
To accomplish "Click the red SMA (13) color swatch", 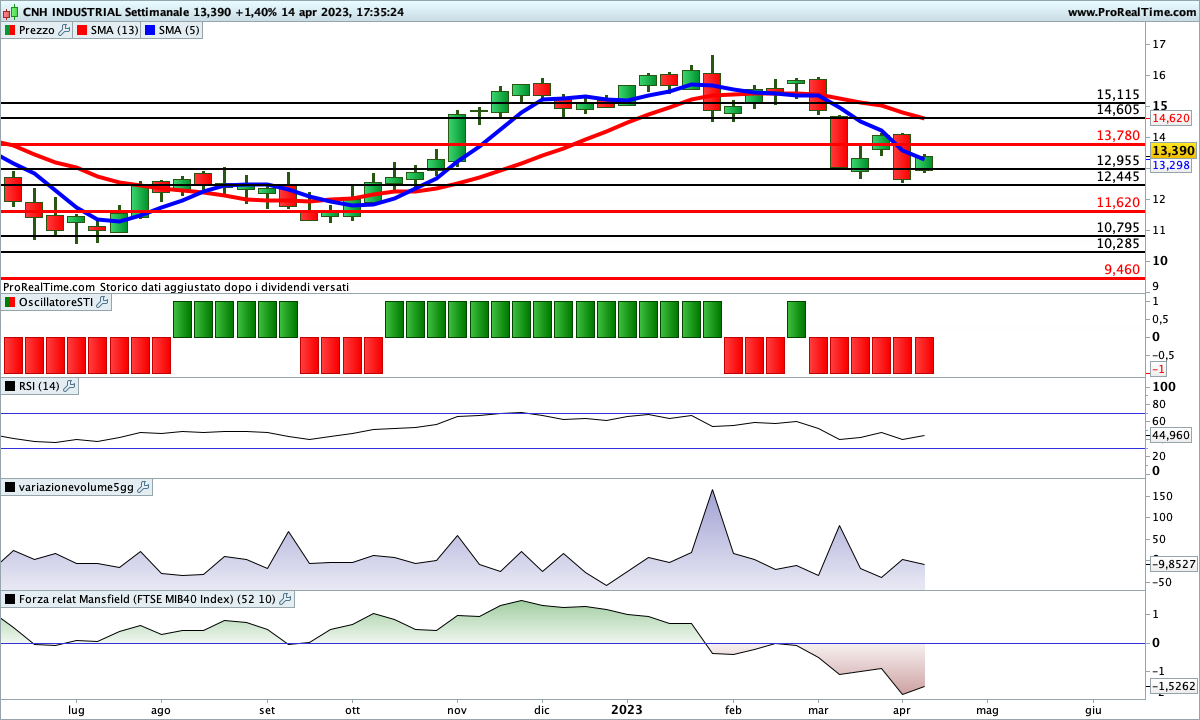I will [x=82, y=30].
